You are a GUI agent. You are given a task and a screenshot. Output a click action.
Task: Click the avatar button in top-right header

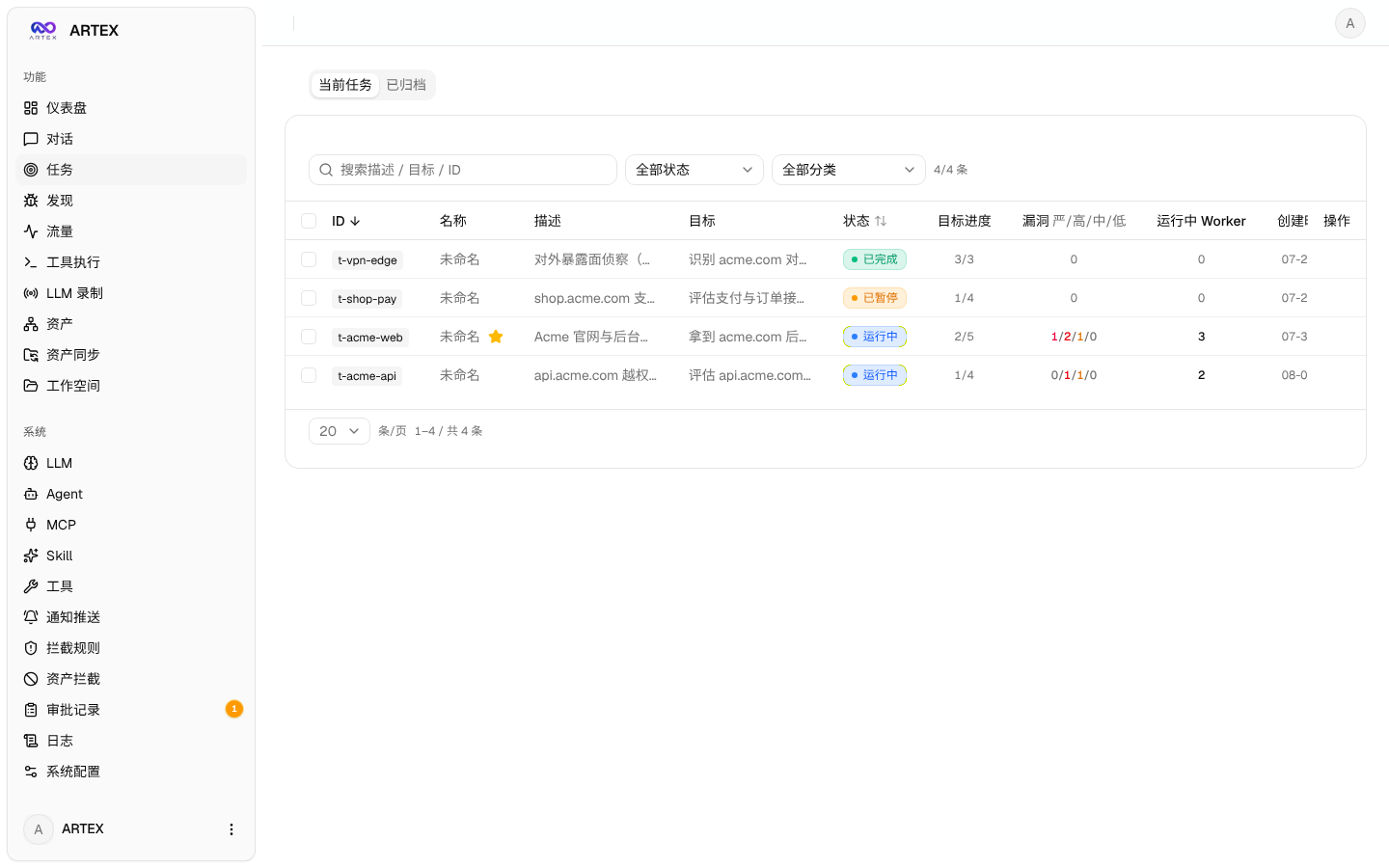(x=1350, y=23)
